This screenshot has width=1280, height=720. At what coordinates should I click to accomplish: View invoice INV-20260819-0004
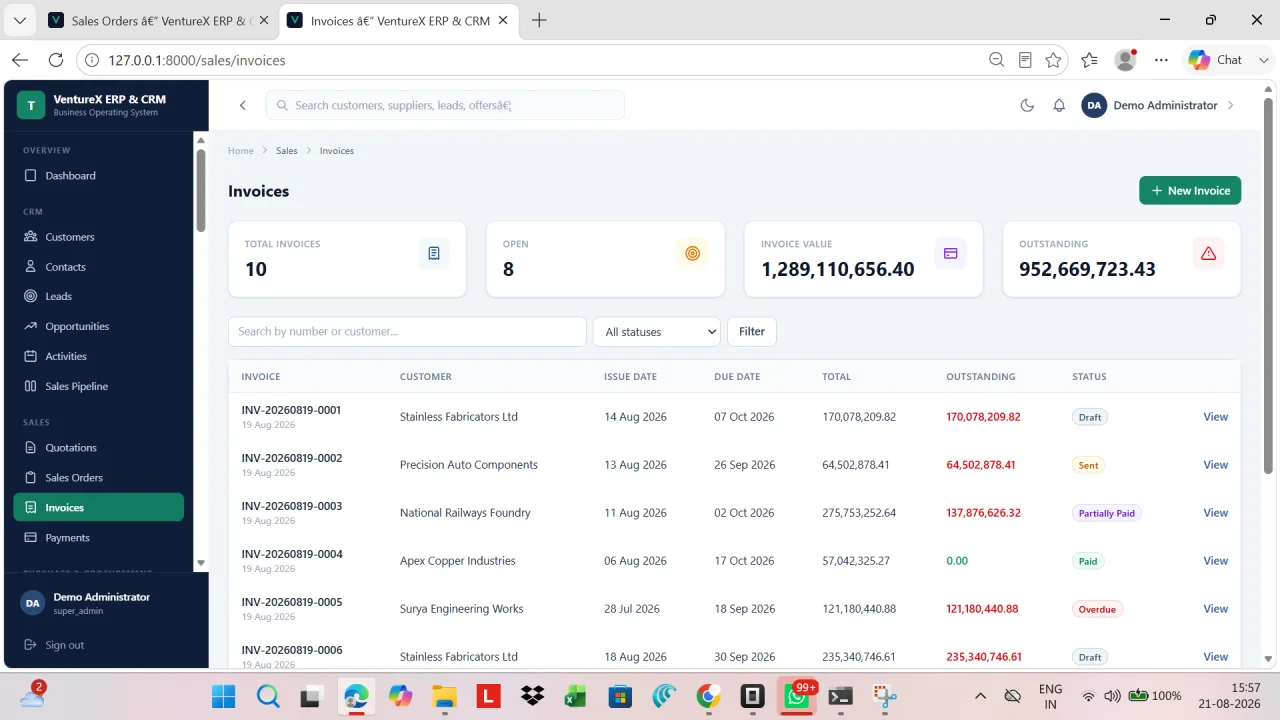(1215, 561)
